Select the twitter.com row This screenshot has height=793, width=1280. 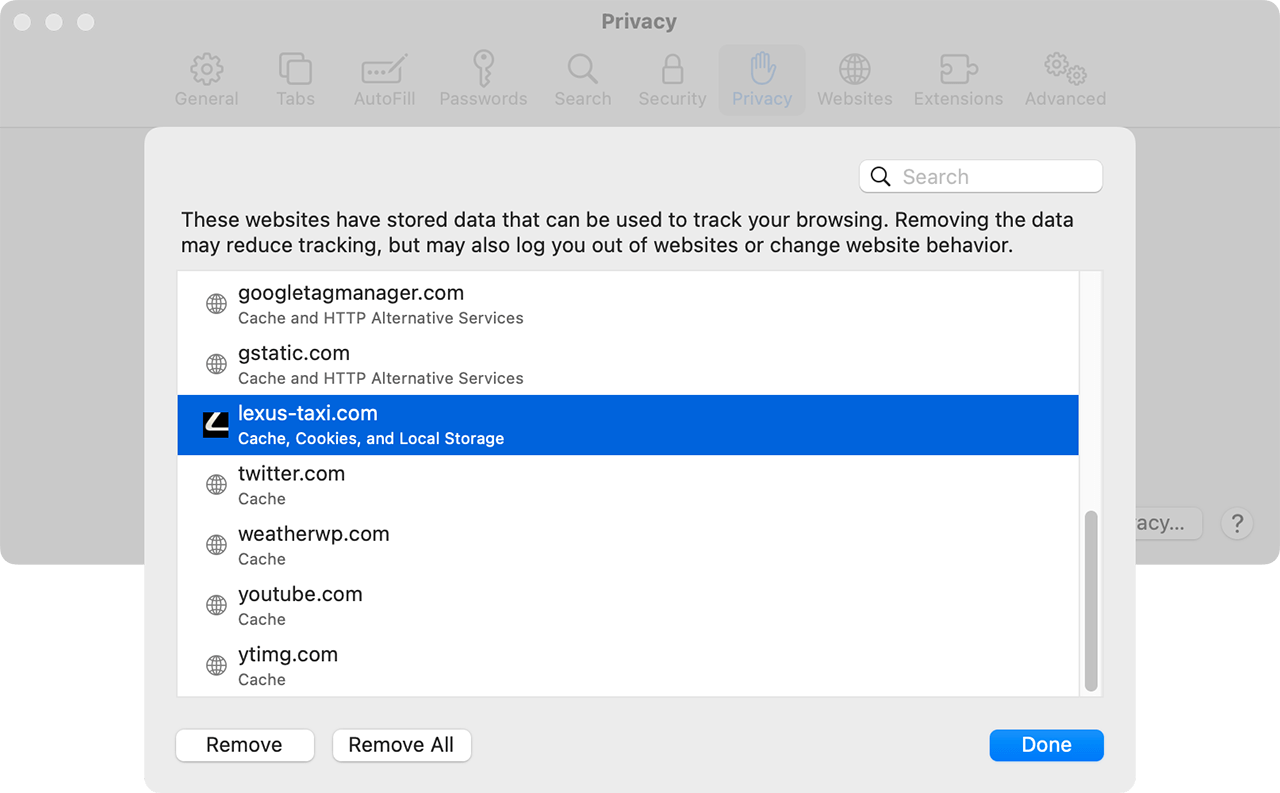point(628,485)
